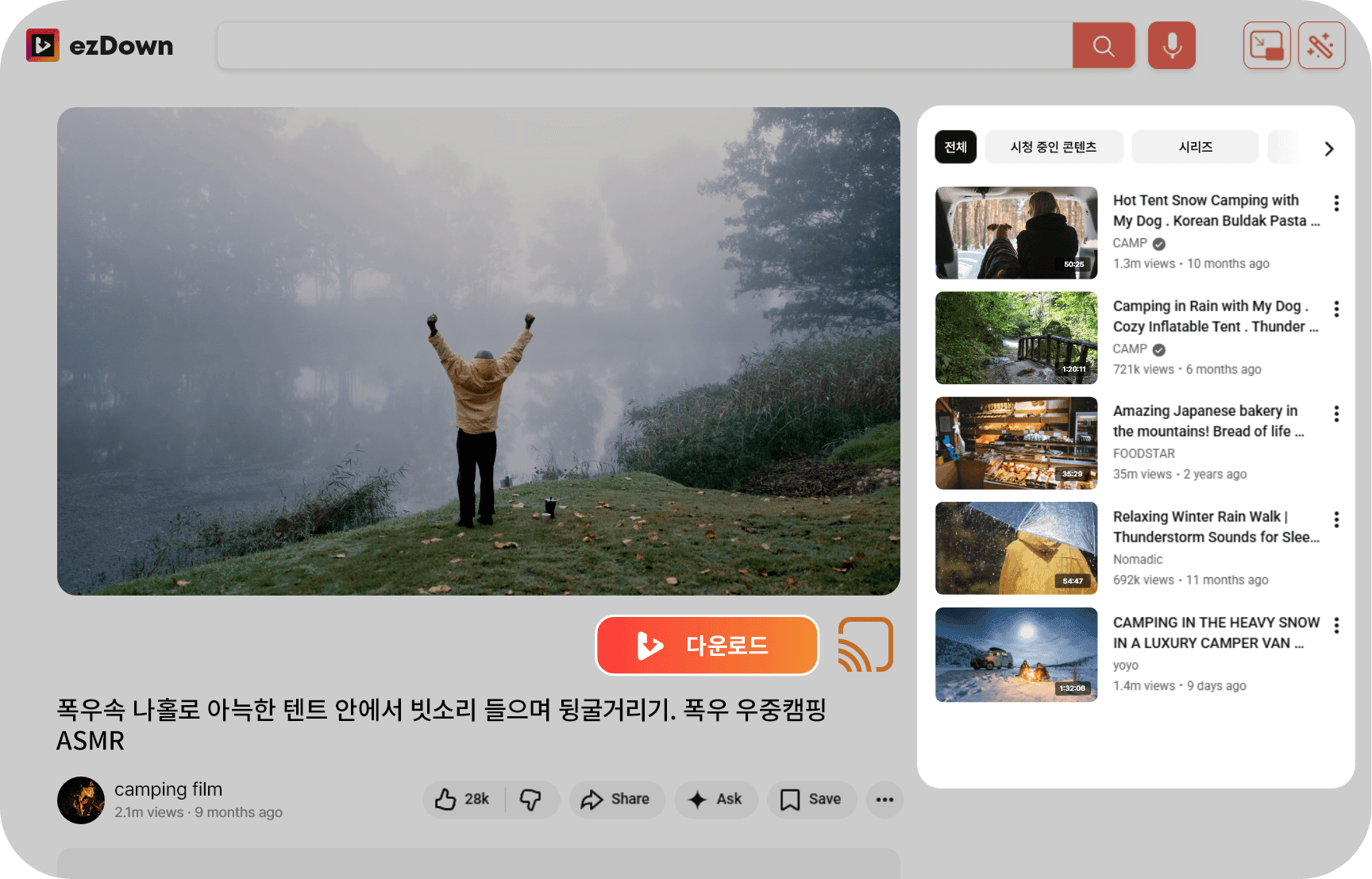Viewport: 1372px width, 879px height.
Task: Open options for Amazing Japanese bakery video
Action: point(1336,414)
